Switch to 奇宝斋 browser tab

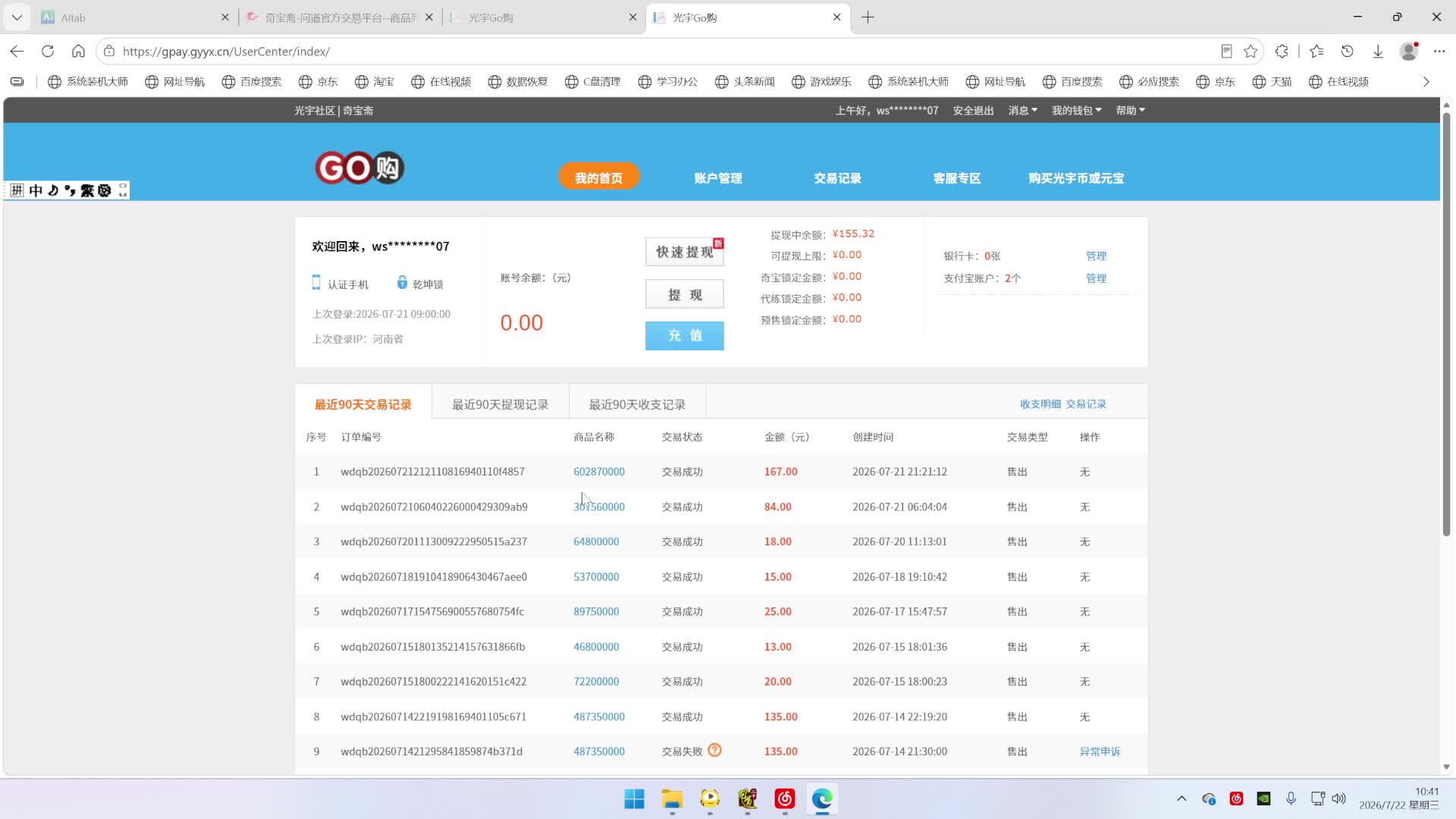tap(340, 17)
